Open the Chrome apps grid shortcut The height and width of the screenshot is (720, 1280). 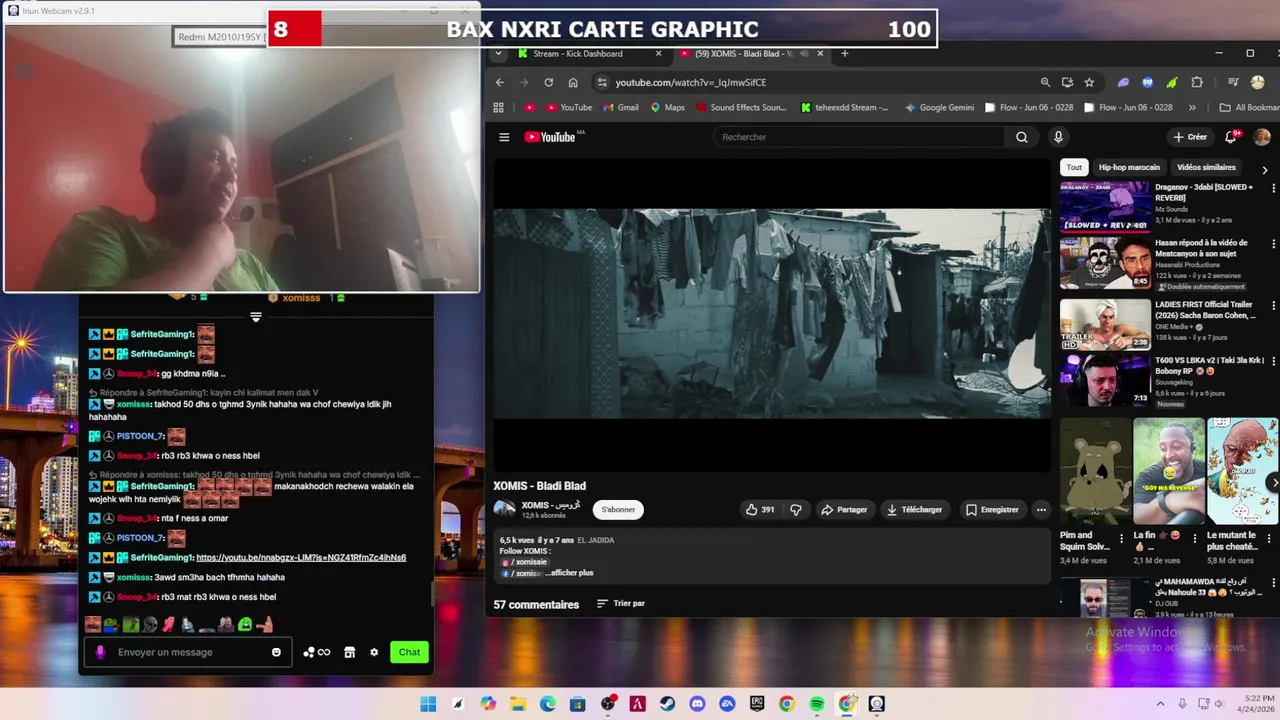coord(499,107)
